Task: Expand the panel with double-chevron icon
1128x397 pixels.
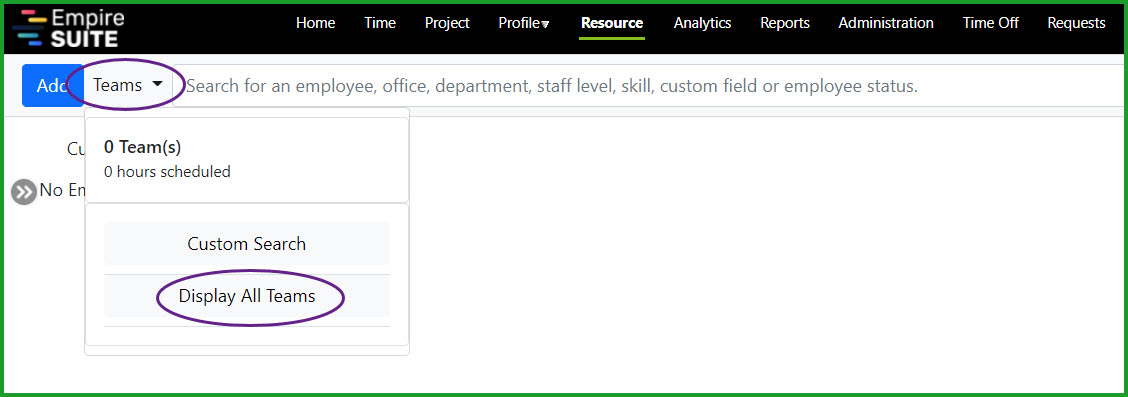Action: [x=24, y=191]
